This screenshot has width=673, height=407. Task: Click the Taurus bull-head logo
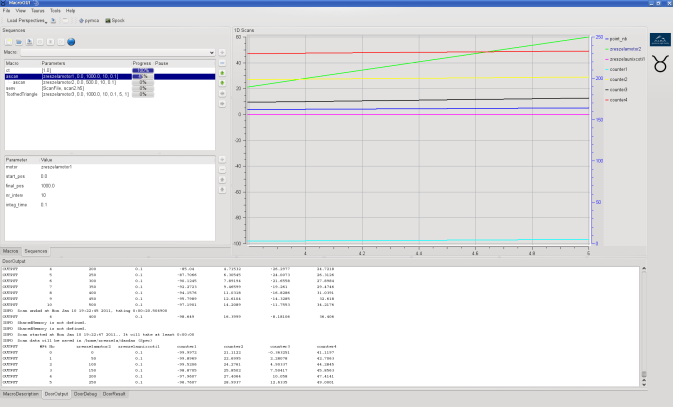pyautogui.click(x=660, y=64)
